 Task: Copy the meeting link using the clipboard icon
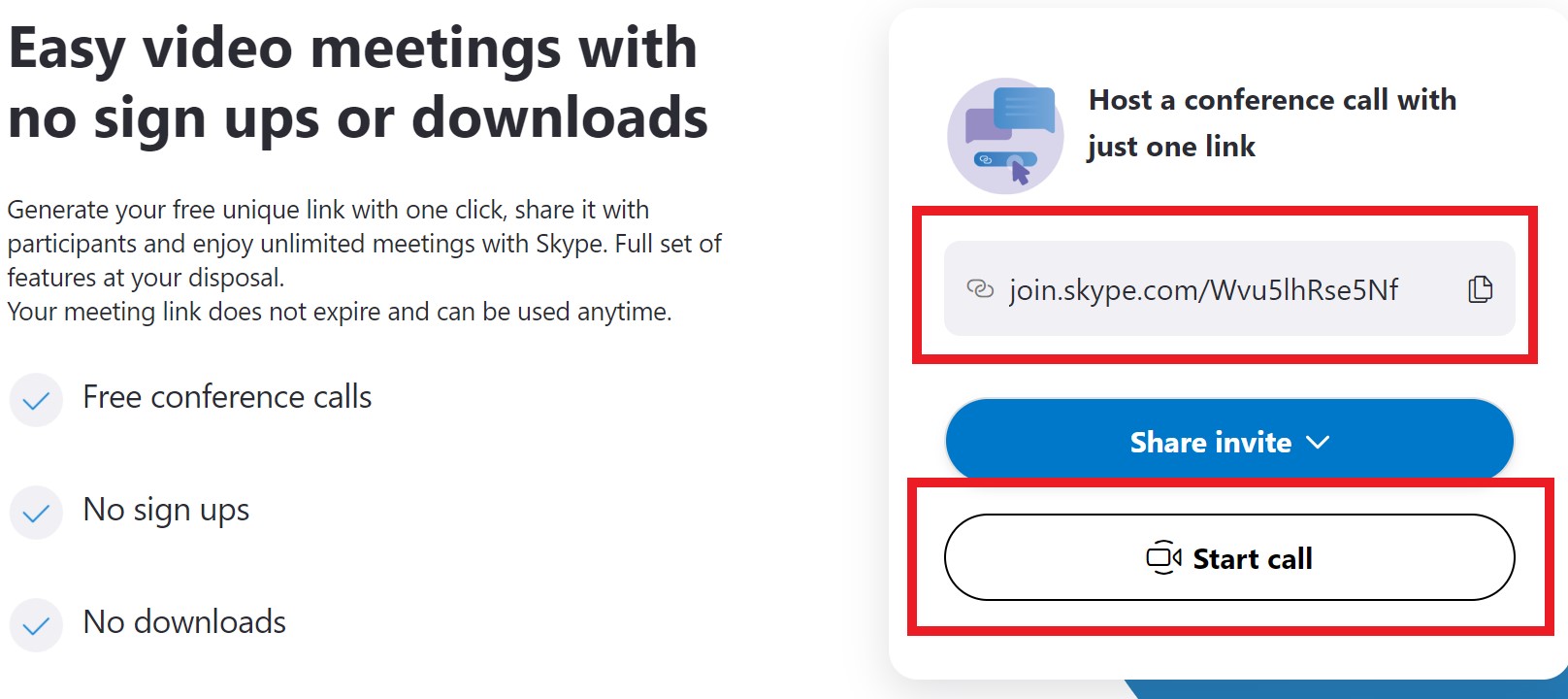[1479, 288]
